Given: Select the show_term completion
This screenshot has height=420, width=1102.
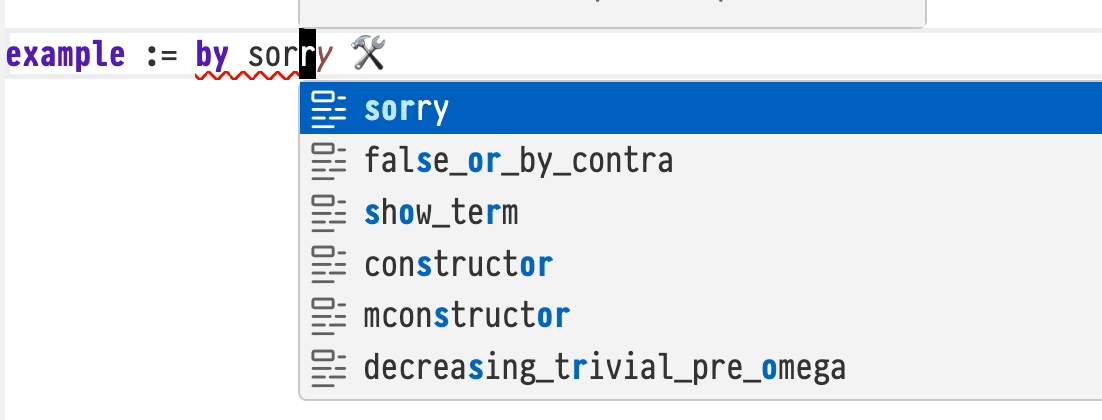Looking at the screenshot, I should [x=441, y=213].
